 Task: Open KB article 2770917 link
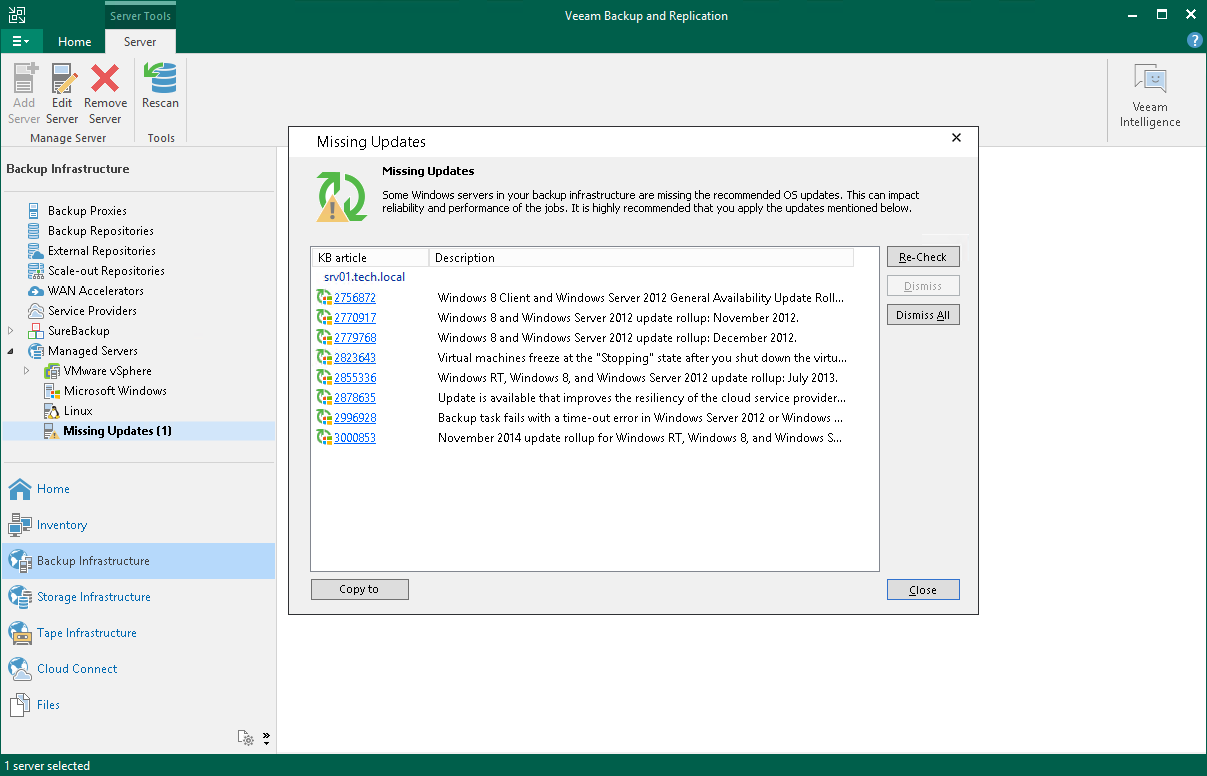pyautogui.click(x=355, y=318)
